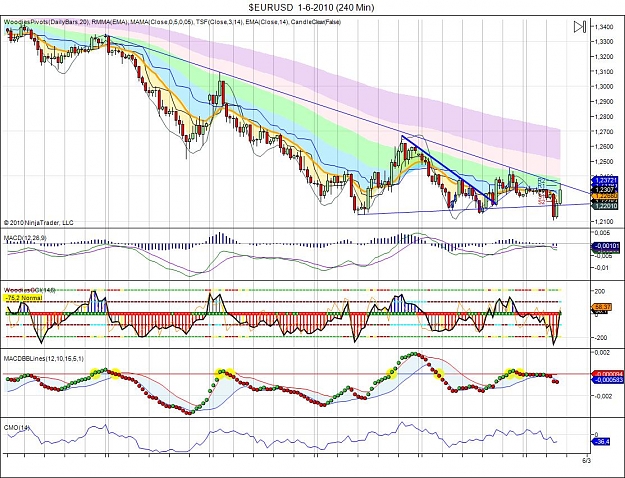Click the 200 level label on CCI axis

pos(600,291)
